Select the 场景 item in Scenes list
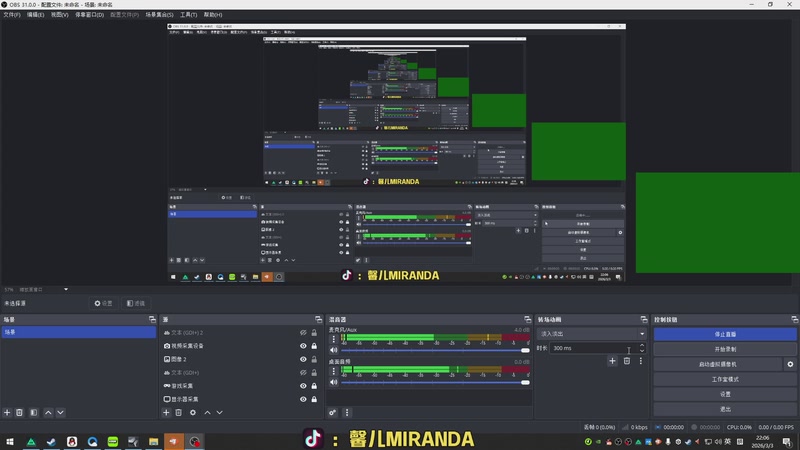800x450 pixels. (x=79, y=332)
